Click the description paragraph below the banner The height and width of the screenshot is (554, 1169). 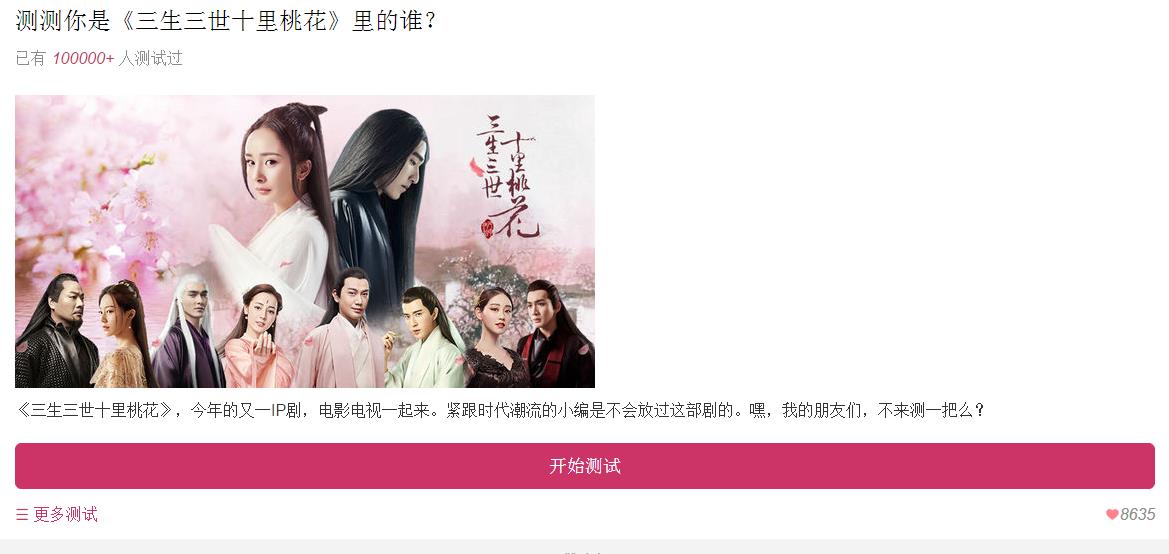pos(500,410)
